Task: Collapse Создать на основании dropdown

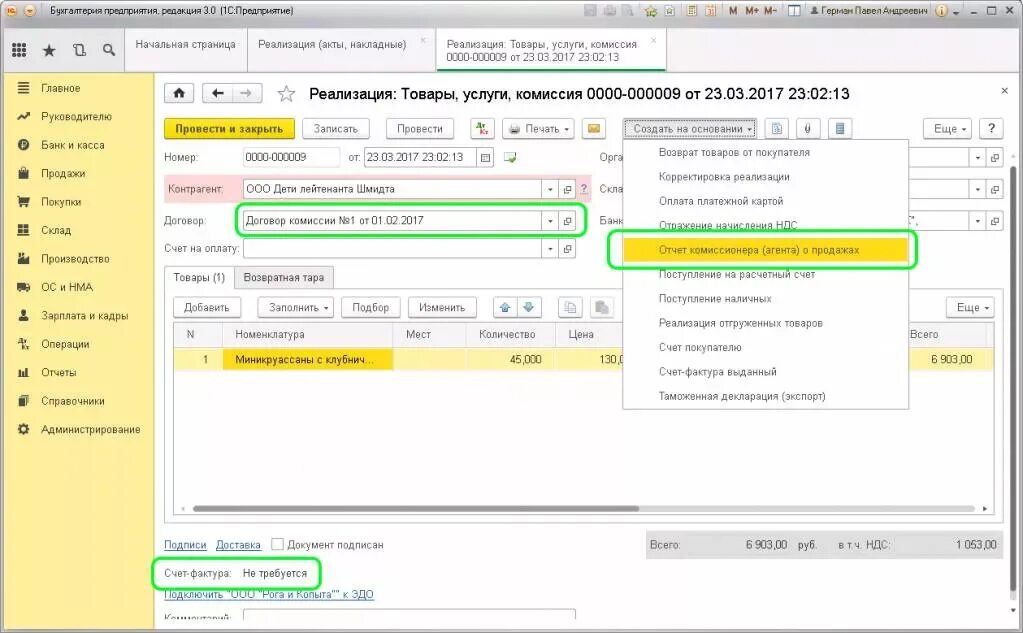Action: (690, 129)
